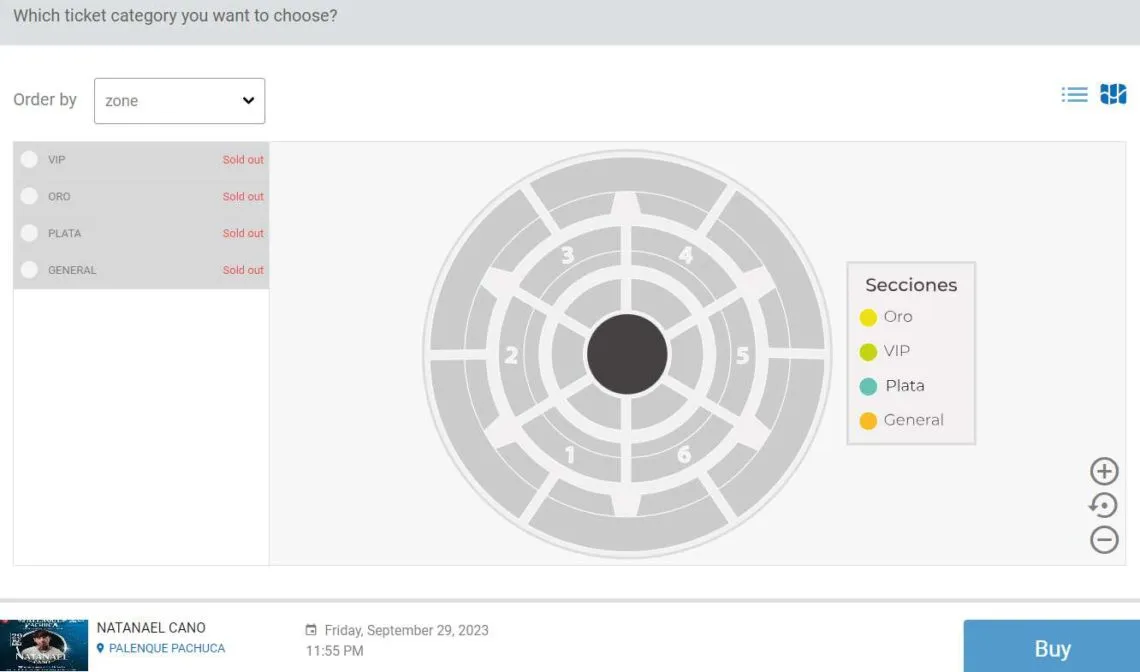Switch to map view icon
This screenshot has height=672, width=1140.
pyautogui.click(x=1113, y=95)
